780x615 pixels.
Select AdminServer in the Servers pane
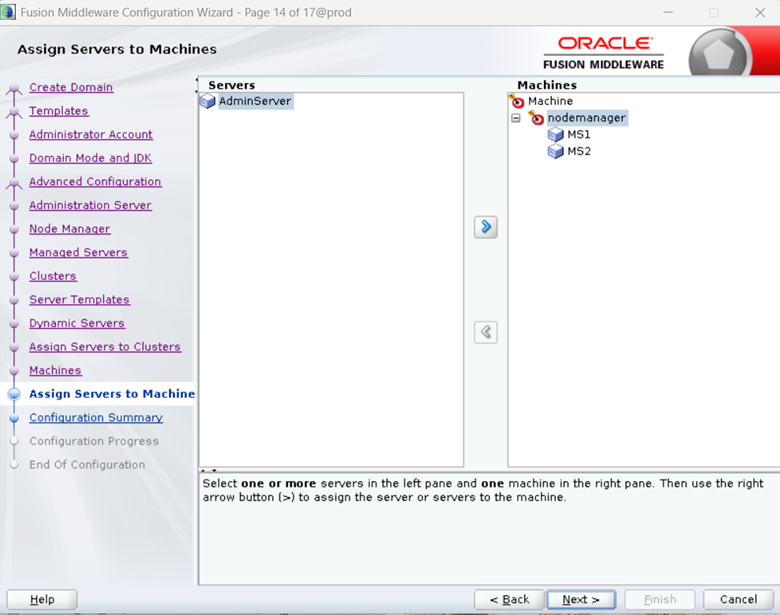point(255,101)
